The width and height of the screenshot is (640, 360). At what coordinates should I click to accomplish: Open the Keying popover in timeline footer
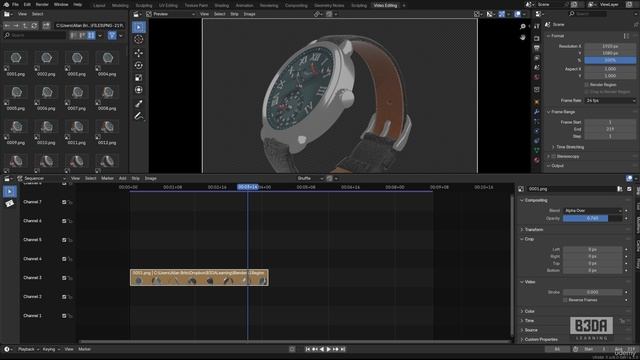click(51, 349)
